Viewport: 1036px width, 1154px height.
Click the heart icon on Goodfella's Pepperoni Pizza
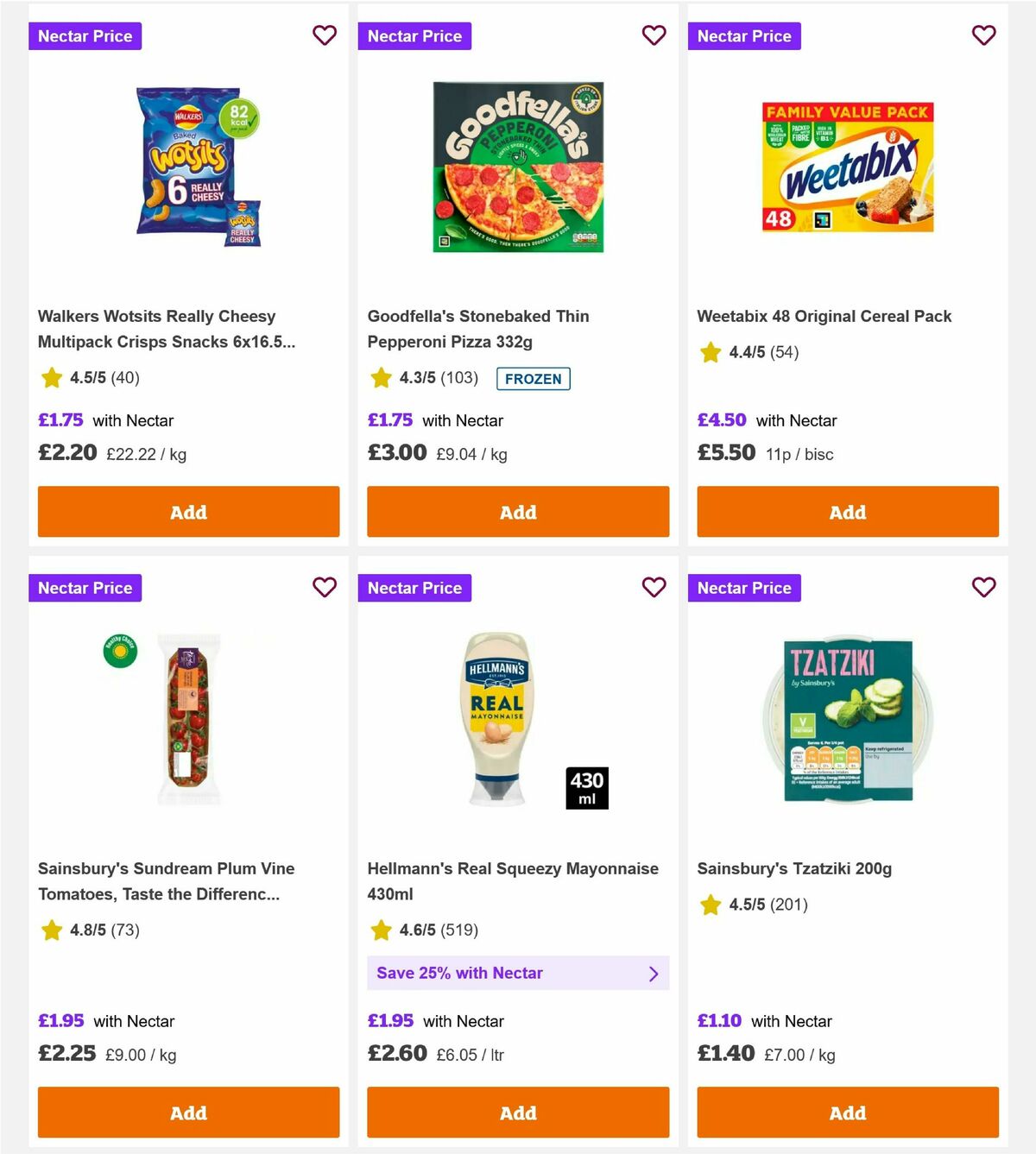654,35
